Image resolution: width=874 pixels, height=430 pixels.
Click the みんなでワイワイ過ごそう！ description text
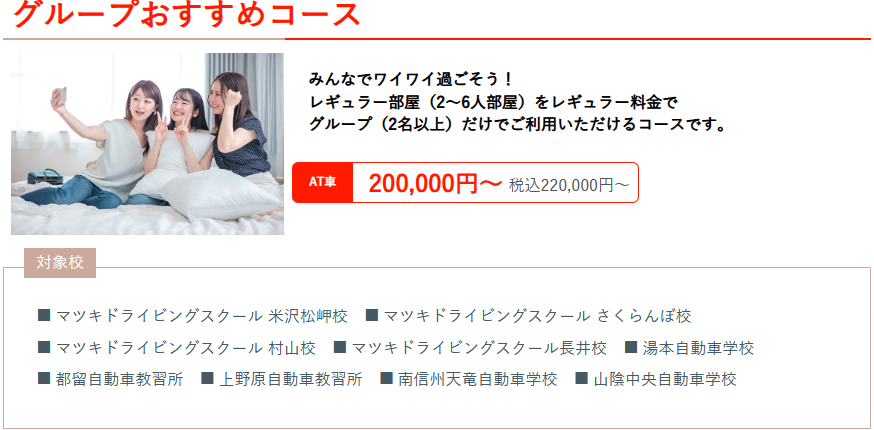[411, 79]
